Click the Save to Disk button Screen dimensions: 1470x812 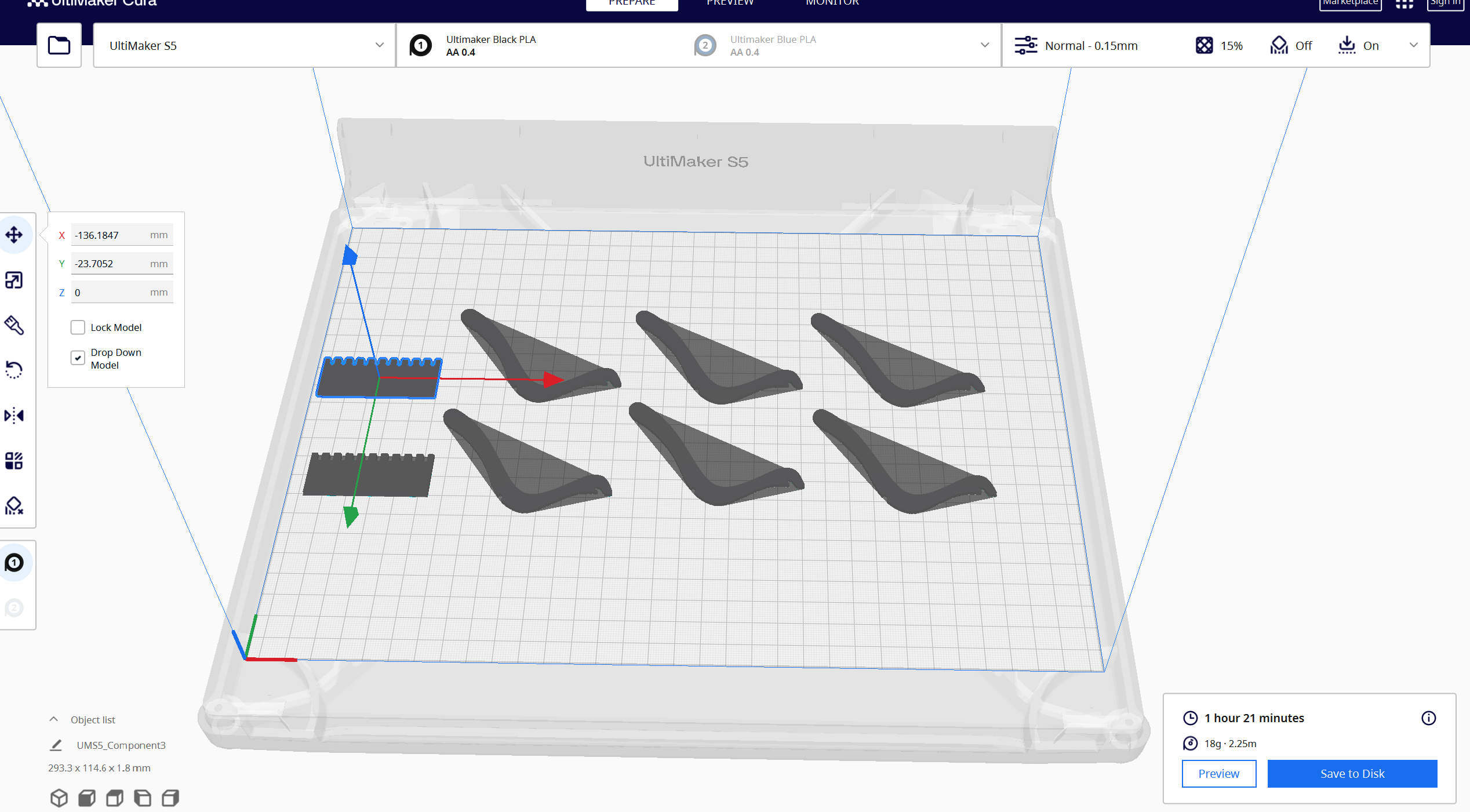(1352, 774)
